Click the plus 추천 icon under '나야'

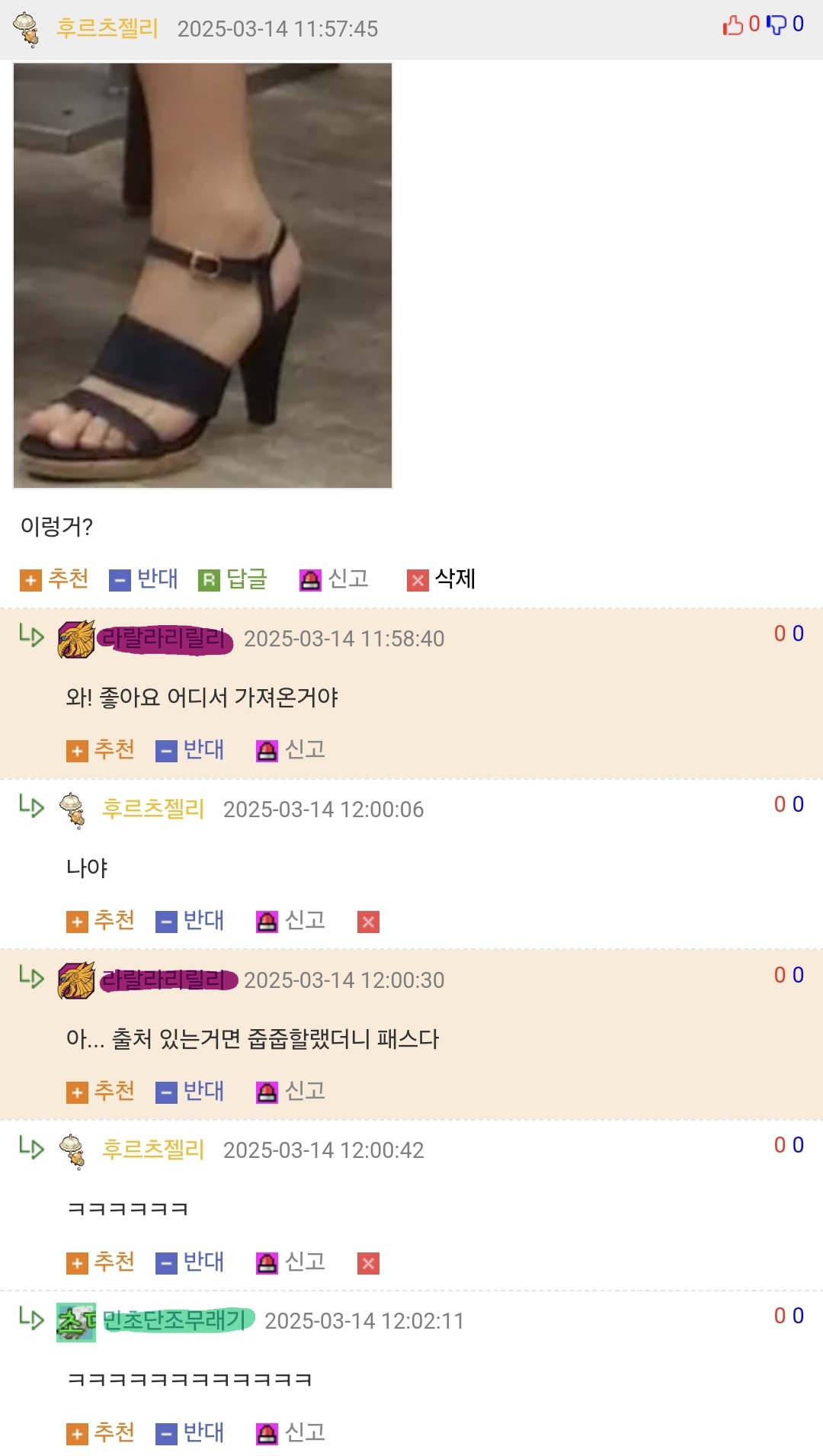pyautogui.click(x=77, y=922)
